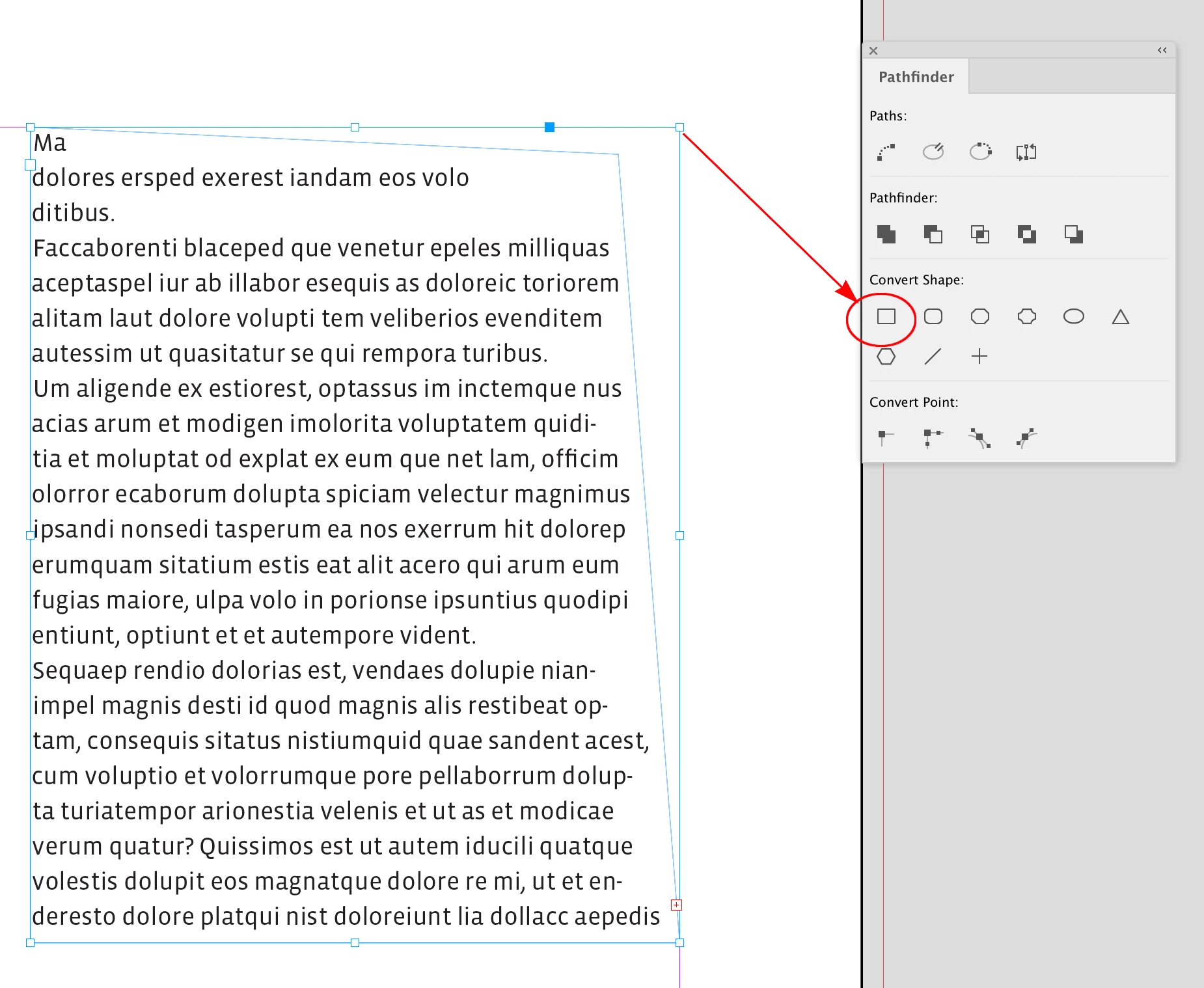Convert point to Smooth
The image size is (1204, 988).
tap(979, 439)
